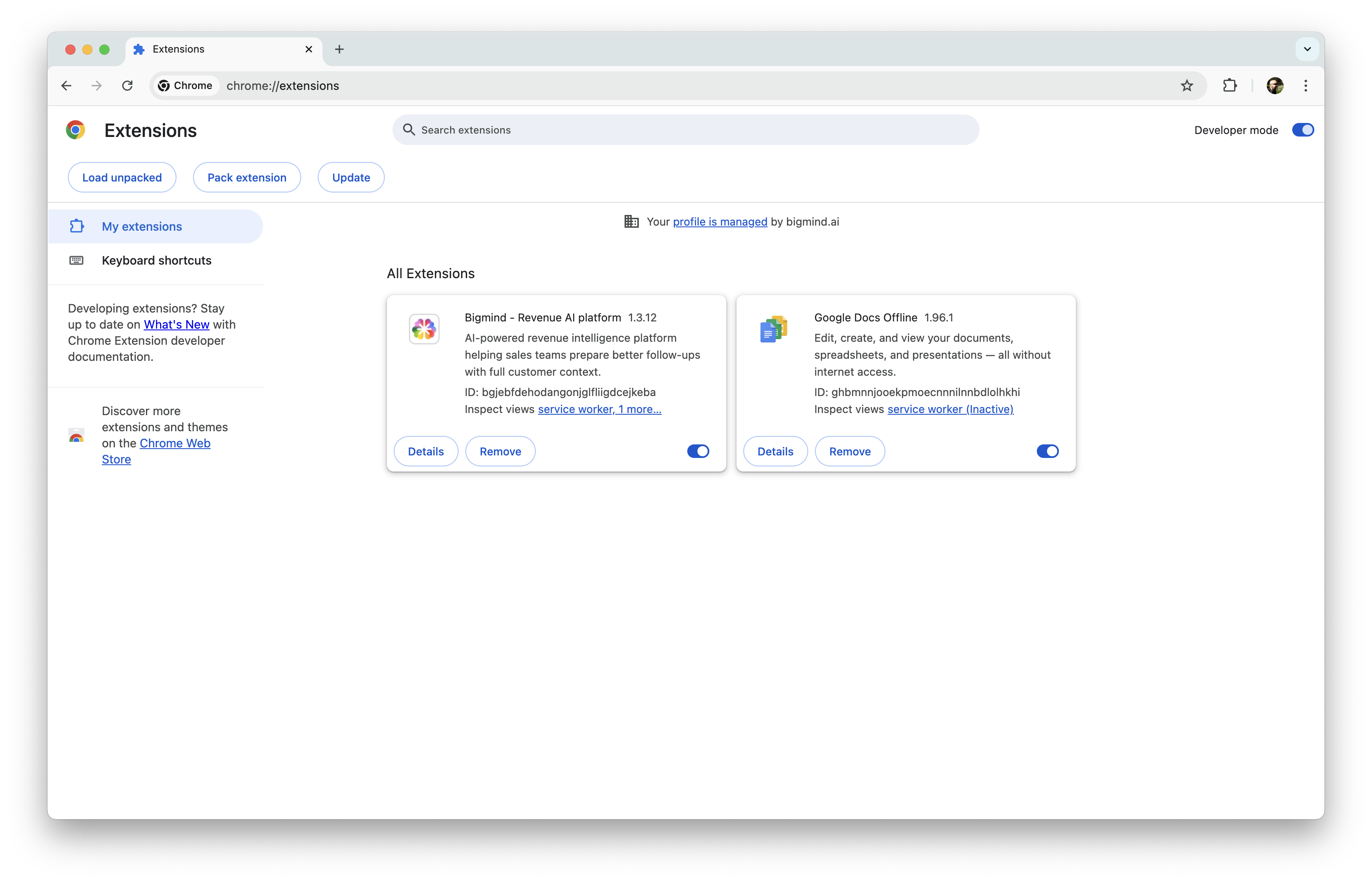
Task: Click the Chrome Web Store rainbow icon
Action: (76, 435)
